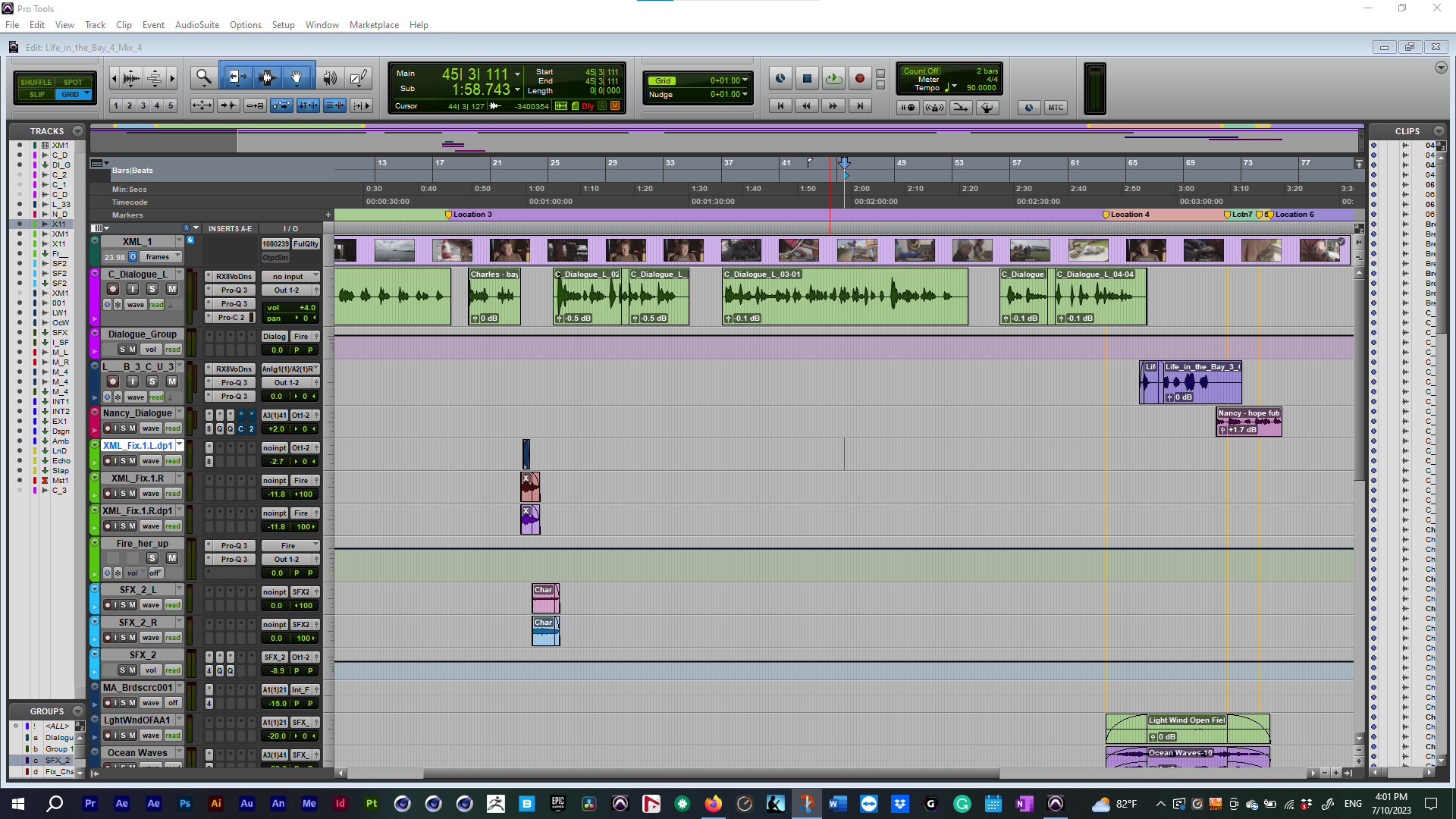Select the Grabber hand tool
Image resolution: width=1456 pixels, height=819 pixels.
pyautogui.click(x=297, y=77)
